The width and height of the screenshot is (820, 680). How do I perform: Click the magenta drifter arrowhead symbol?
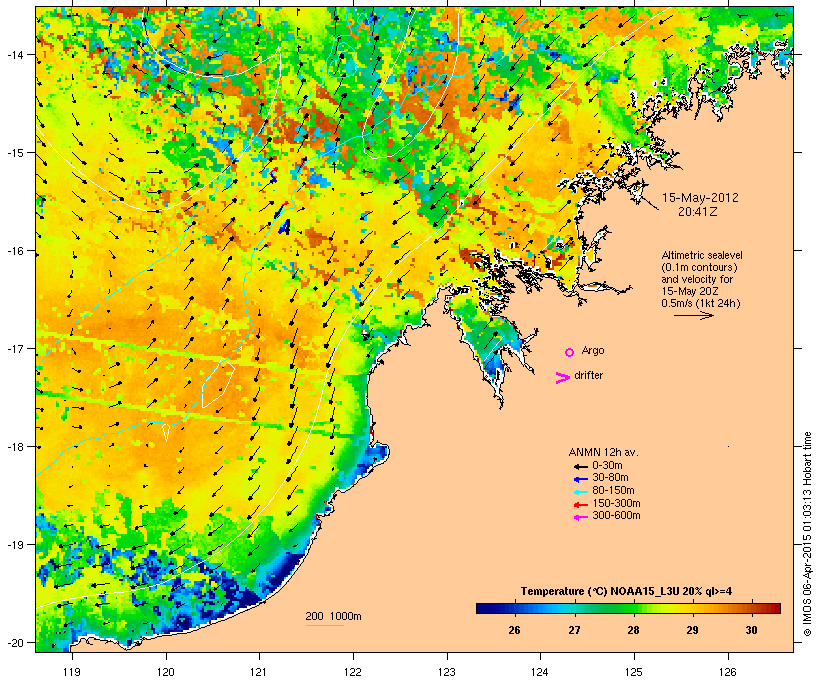click(x=562, y=378)
